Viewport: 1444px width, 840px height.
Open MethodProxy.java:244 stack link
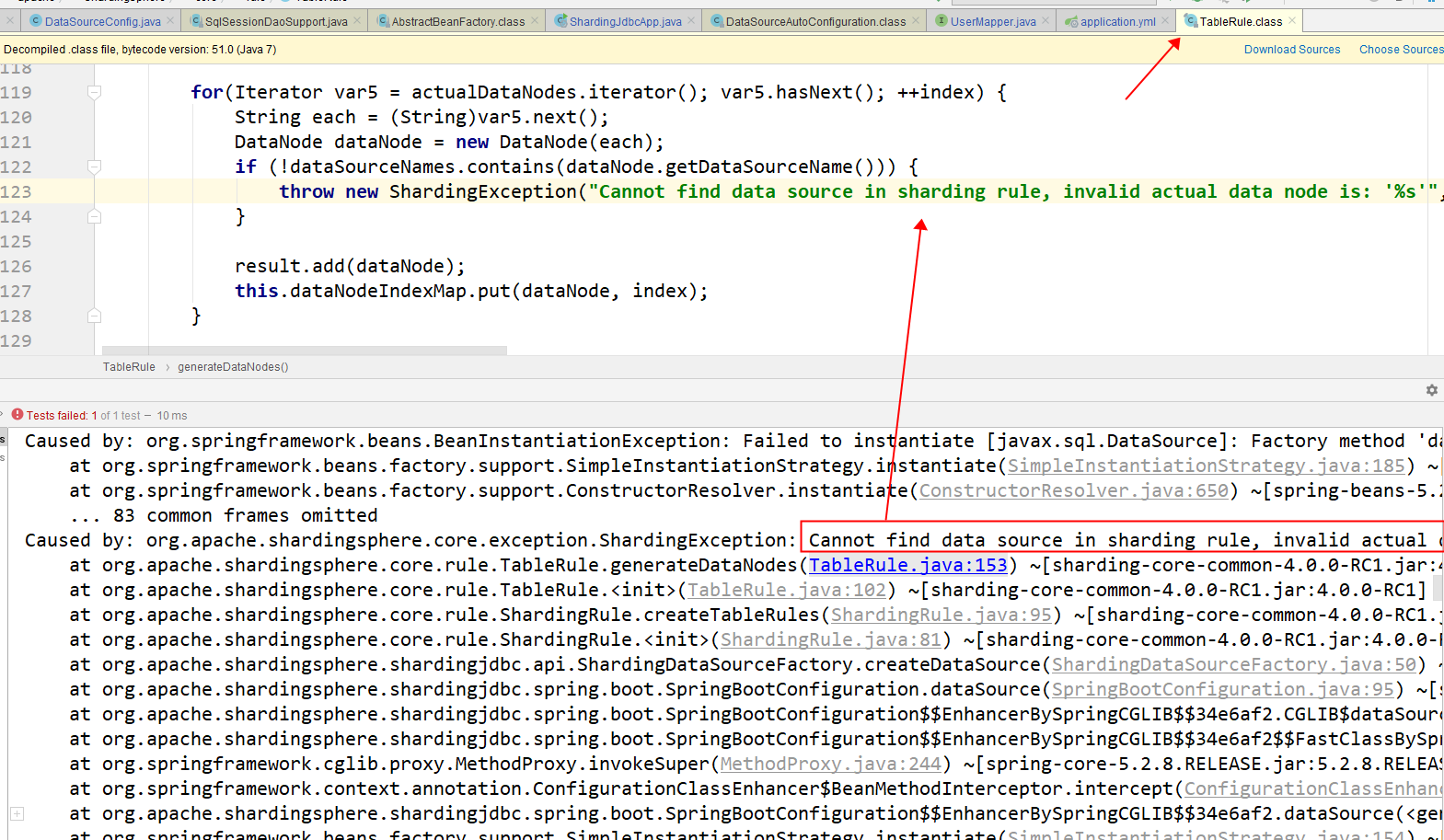pyautogui.click(x=831, y=764)
